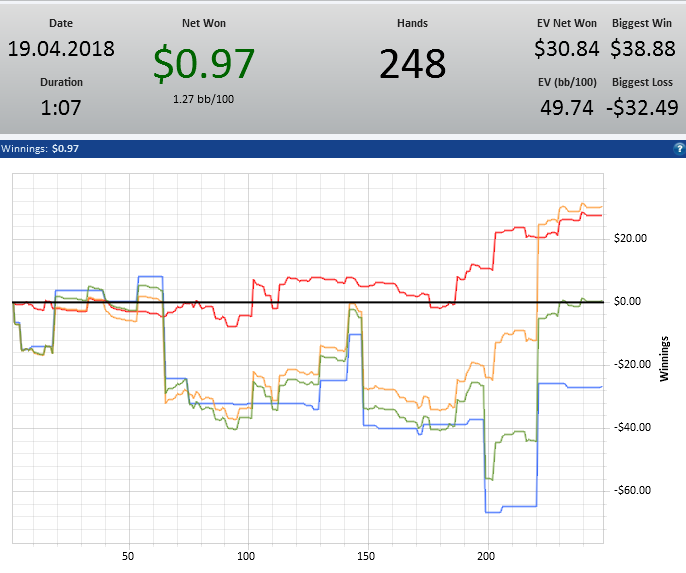Click the Biggest Win label
686x573 pixels.
tap(642, 23)
